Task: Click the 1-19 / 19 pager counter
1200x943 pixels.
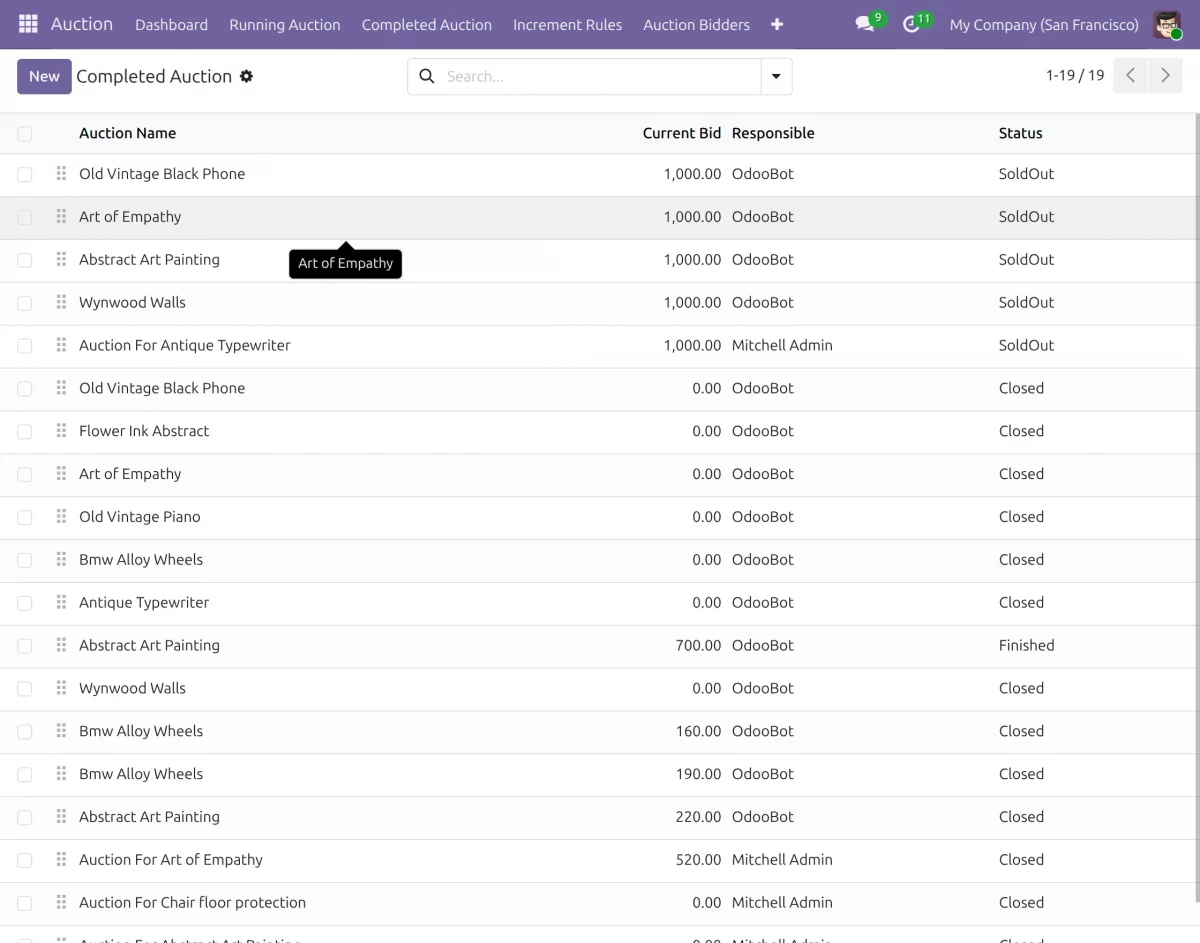Action: coord(1075,75)
